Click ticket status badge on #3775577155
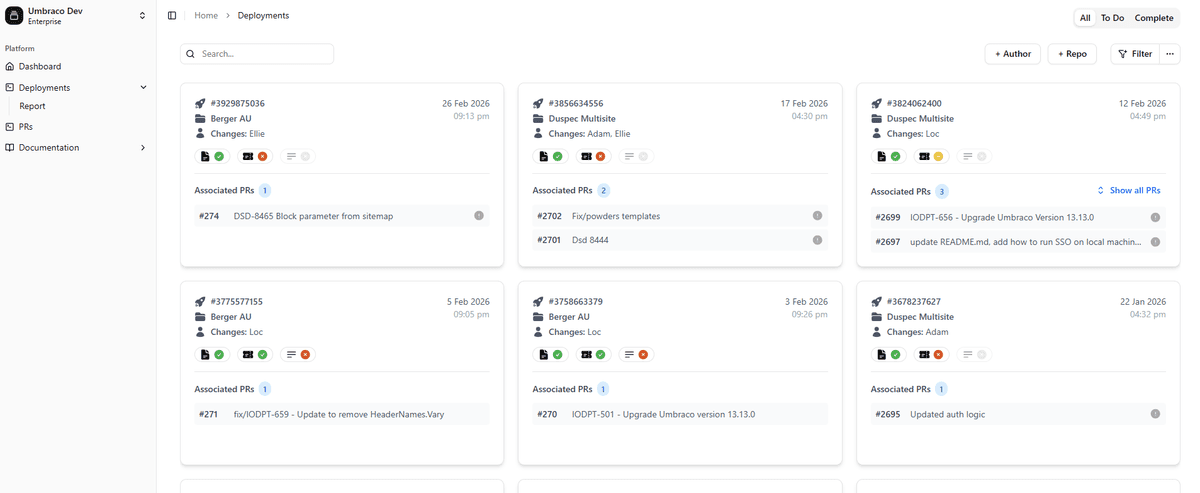 (255, 354)
